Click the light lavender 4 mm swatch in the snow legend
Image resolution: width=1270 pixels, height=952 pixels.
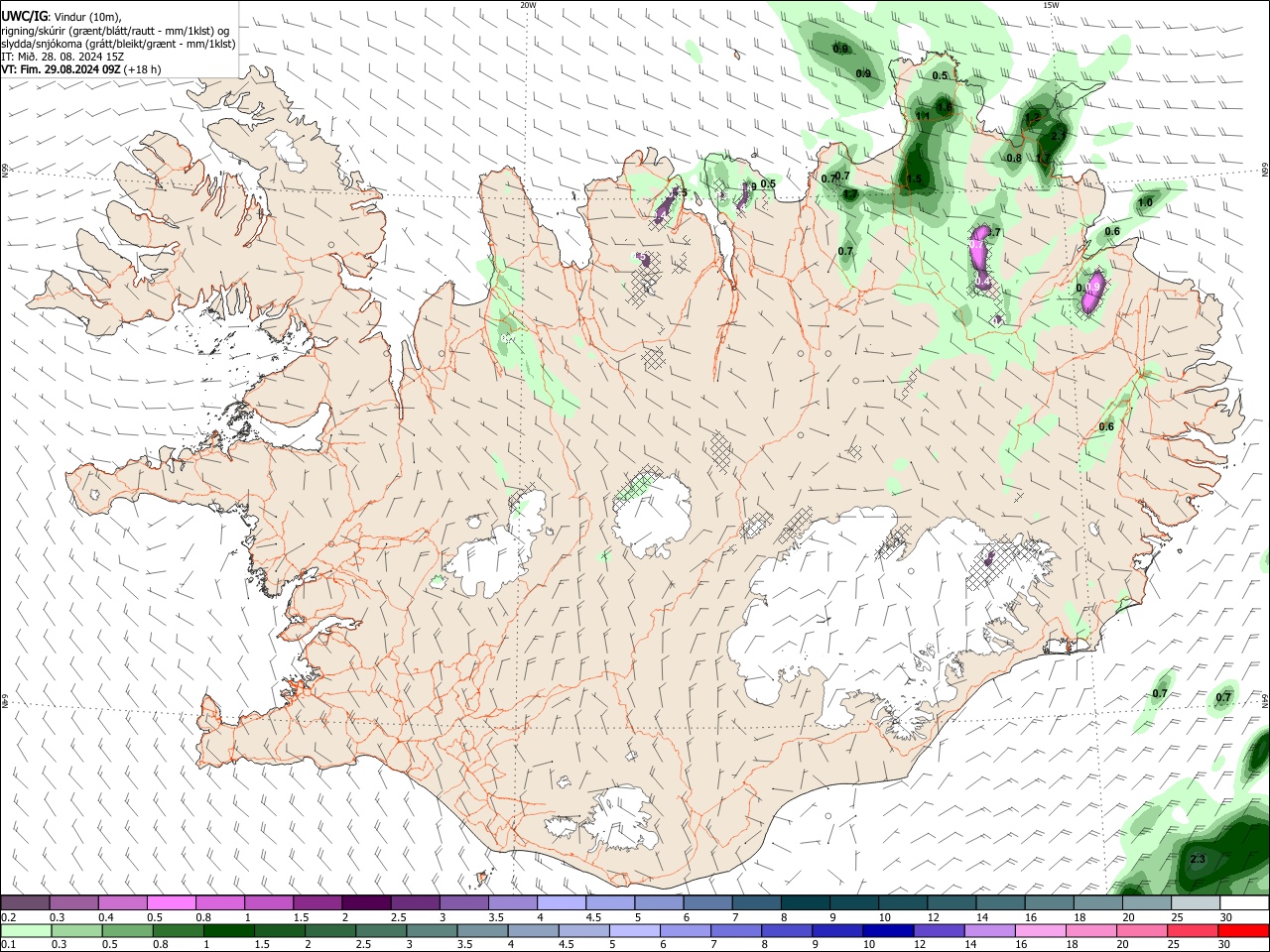click(561, 902)
